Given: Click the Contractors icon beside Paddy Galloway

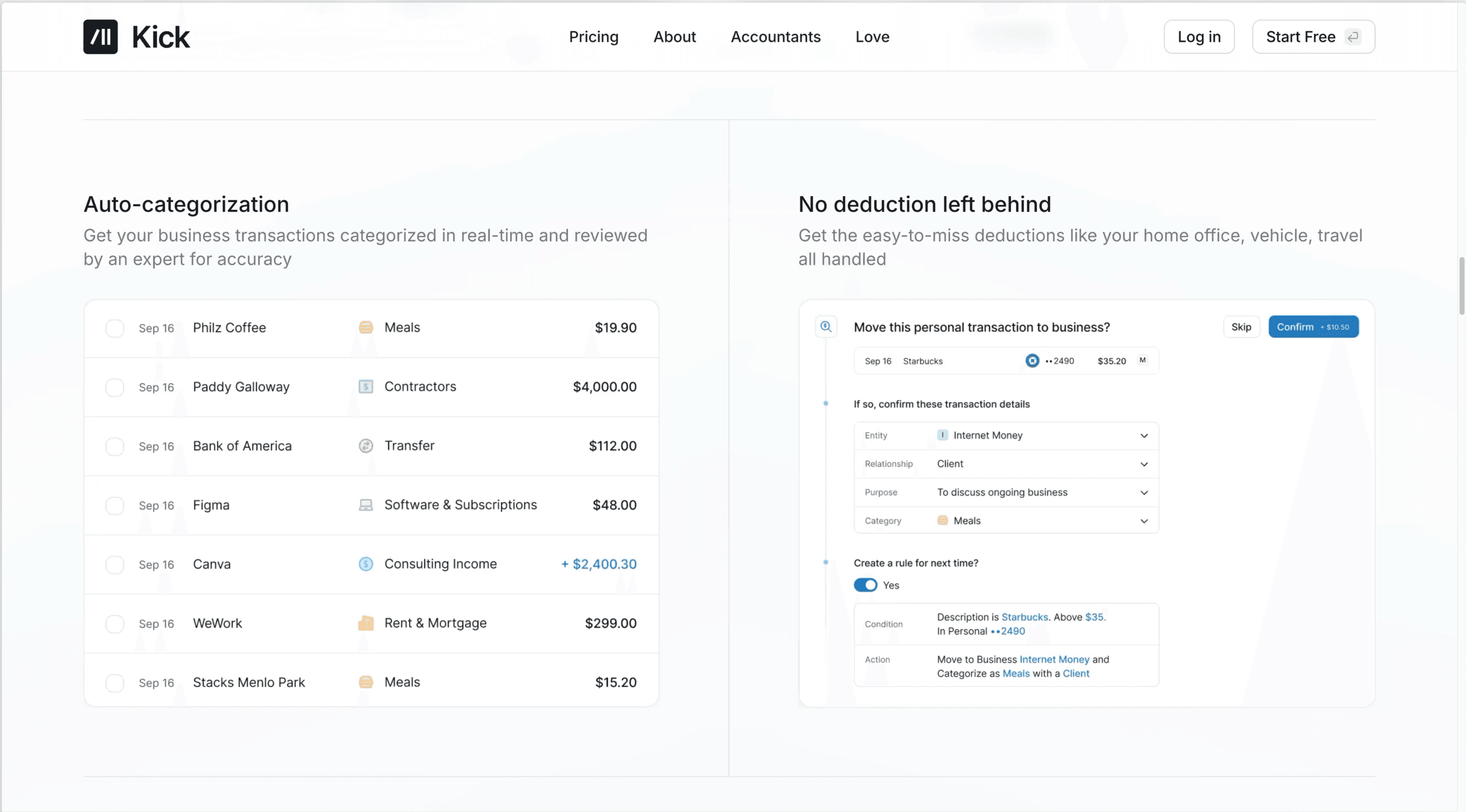Looking at the screenshot, I should 366,387.
